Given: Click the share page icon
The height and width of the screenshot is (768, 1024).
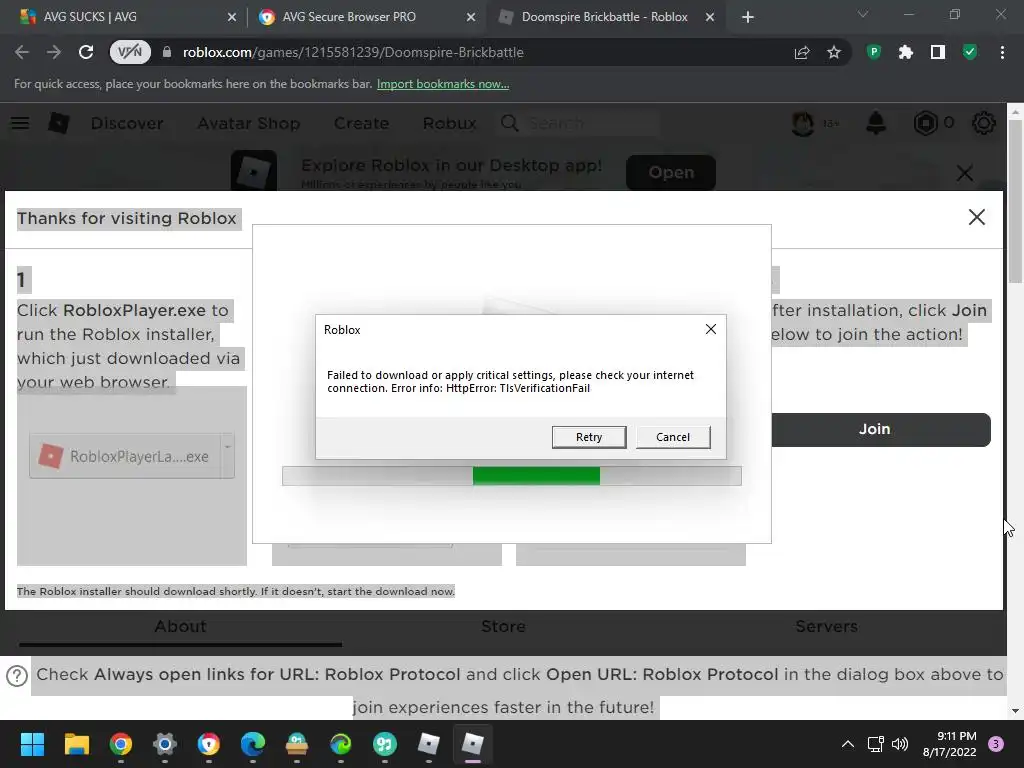Looking at the screenshot, I should pyautogui.click(x=802, y=52).
